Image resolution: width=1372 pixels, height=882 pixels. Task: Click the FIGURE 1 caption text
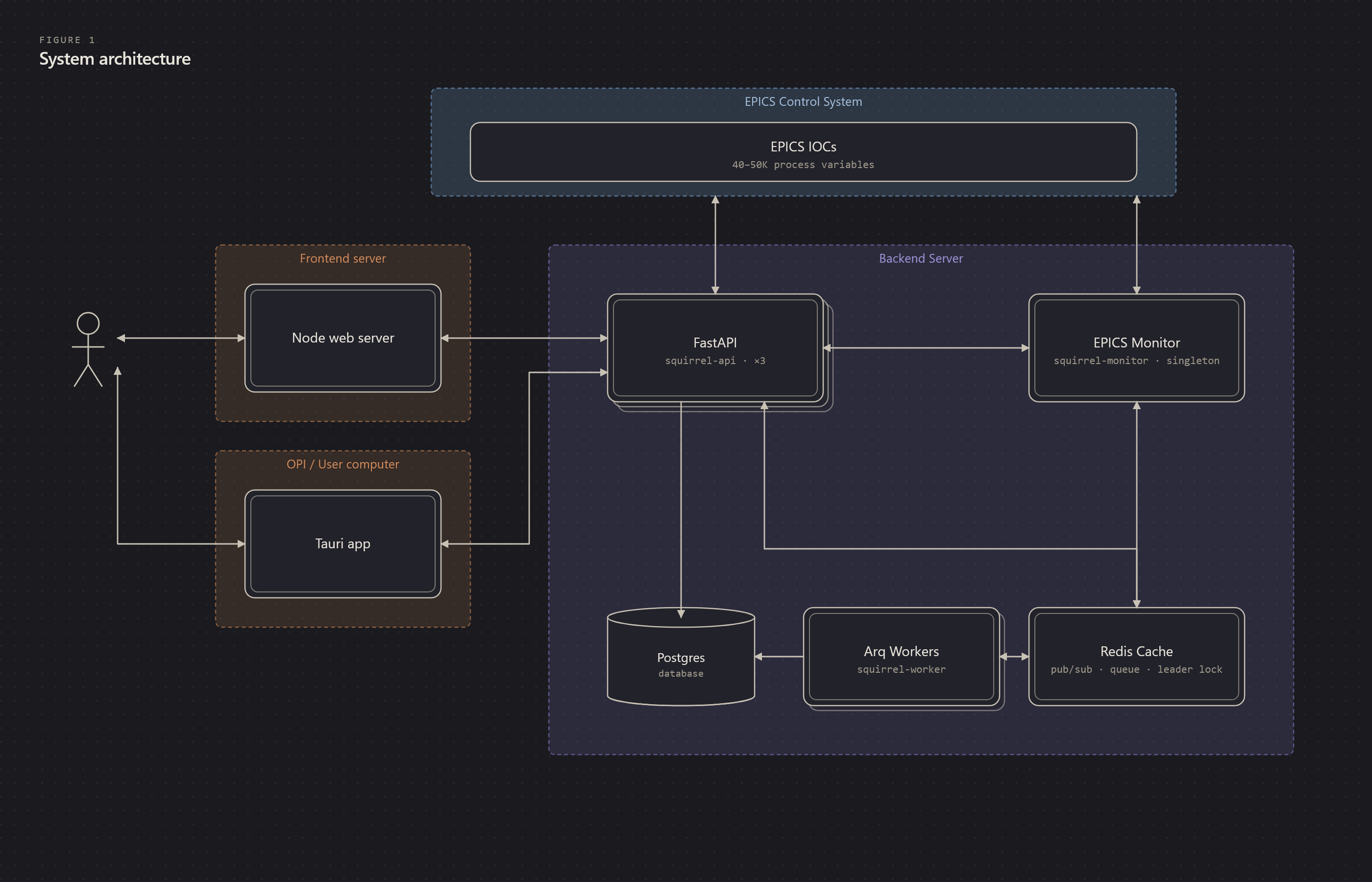tap(67, 40)
